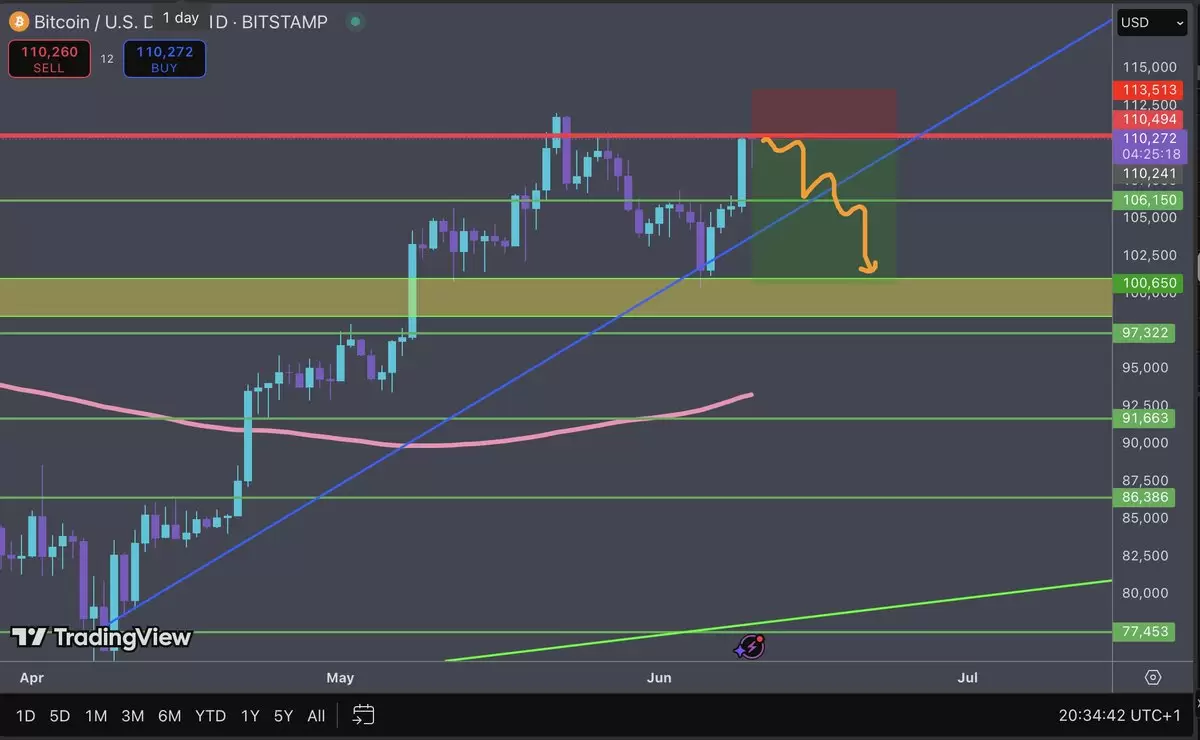
Task: Click the Bitcoin symbol icon in header
Action: pos(18,21)
